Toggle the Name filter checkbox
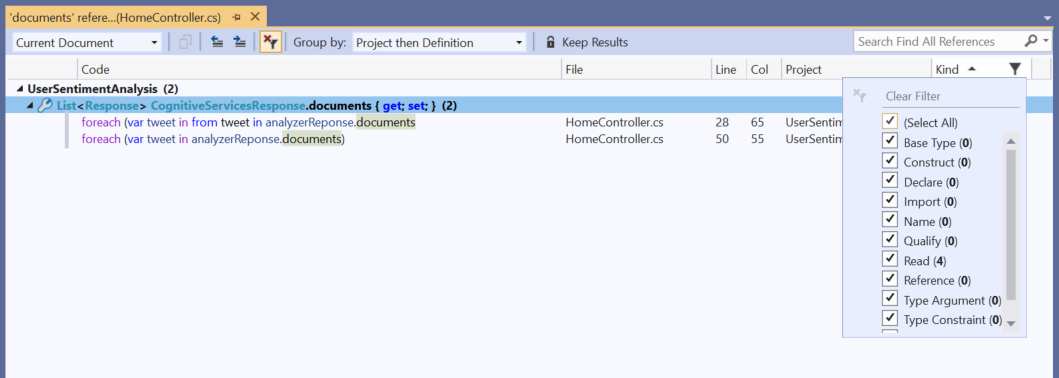Image resolution: width=1059 pixels, height=378 pixels. (889, 221)
